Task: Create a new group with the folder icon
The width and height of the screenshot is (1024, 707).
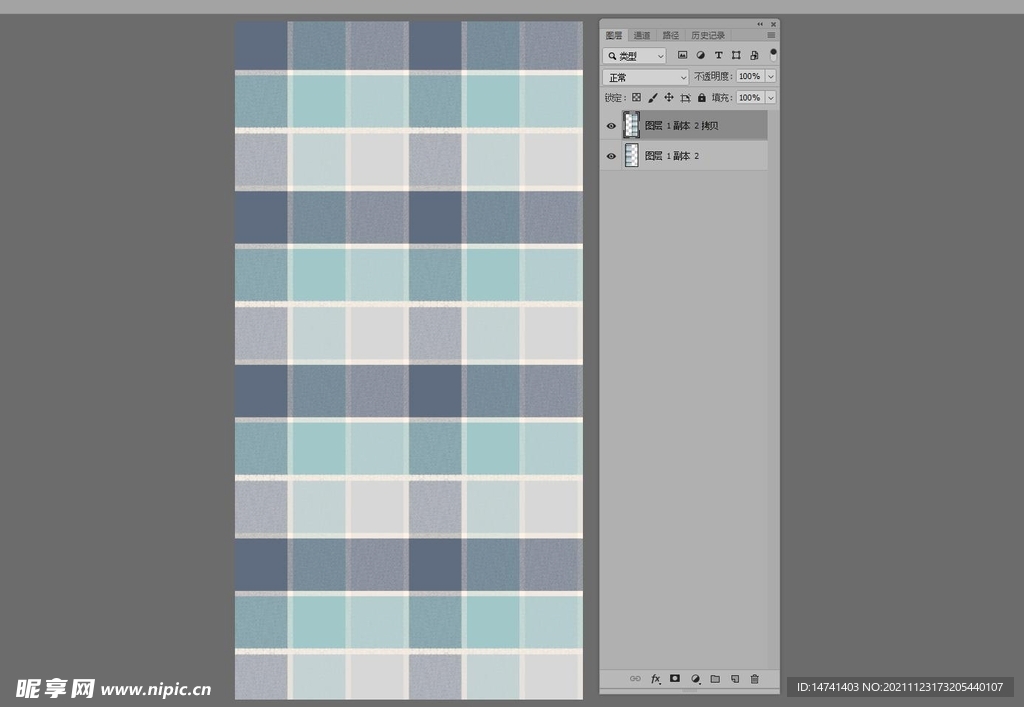Action: point(715,679)
